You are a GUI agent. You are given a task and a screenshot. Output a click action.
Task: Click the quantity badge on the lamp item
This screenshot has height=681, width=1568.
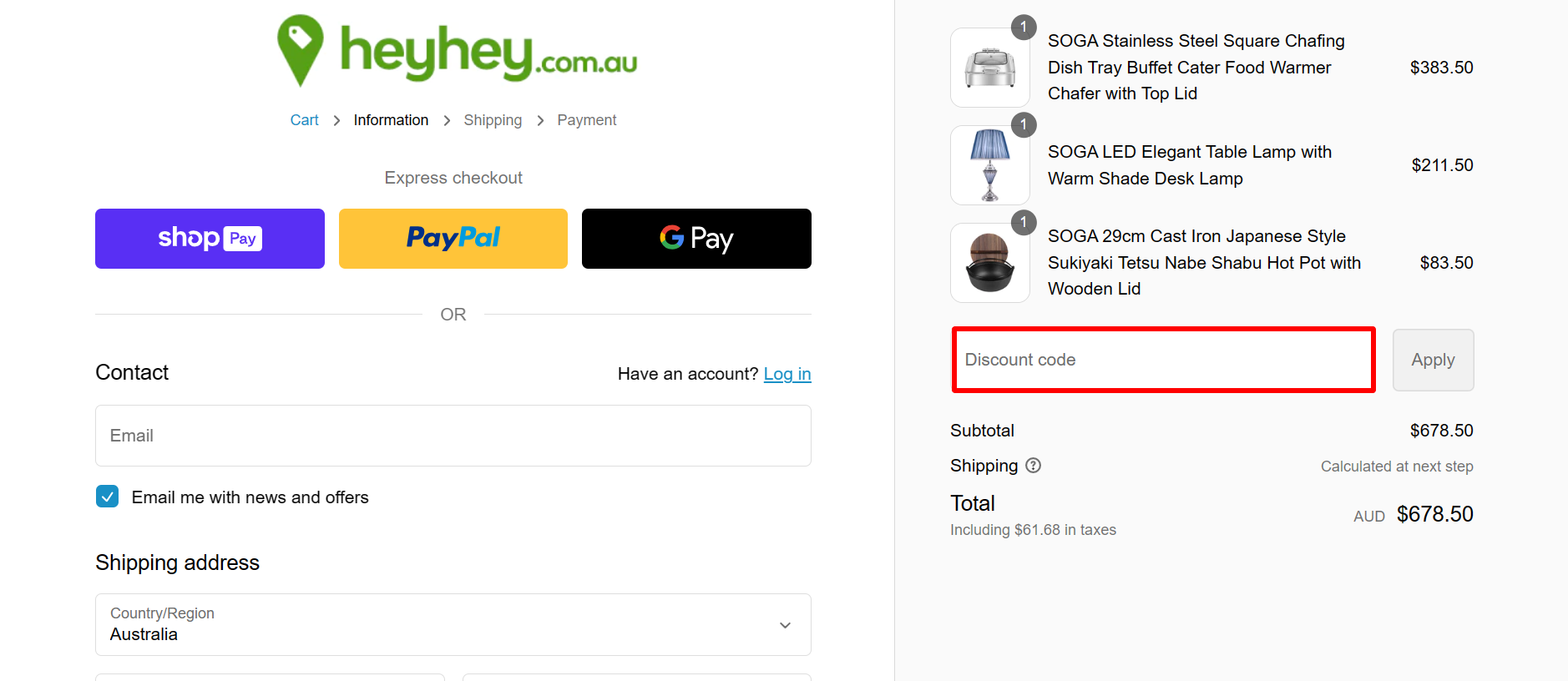[1024, 125]
